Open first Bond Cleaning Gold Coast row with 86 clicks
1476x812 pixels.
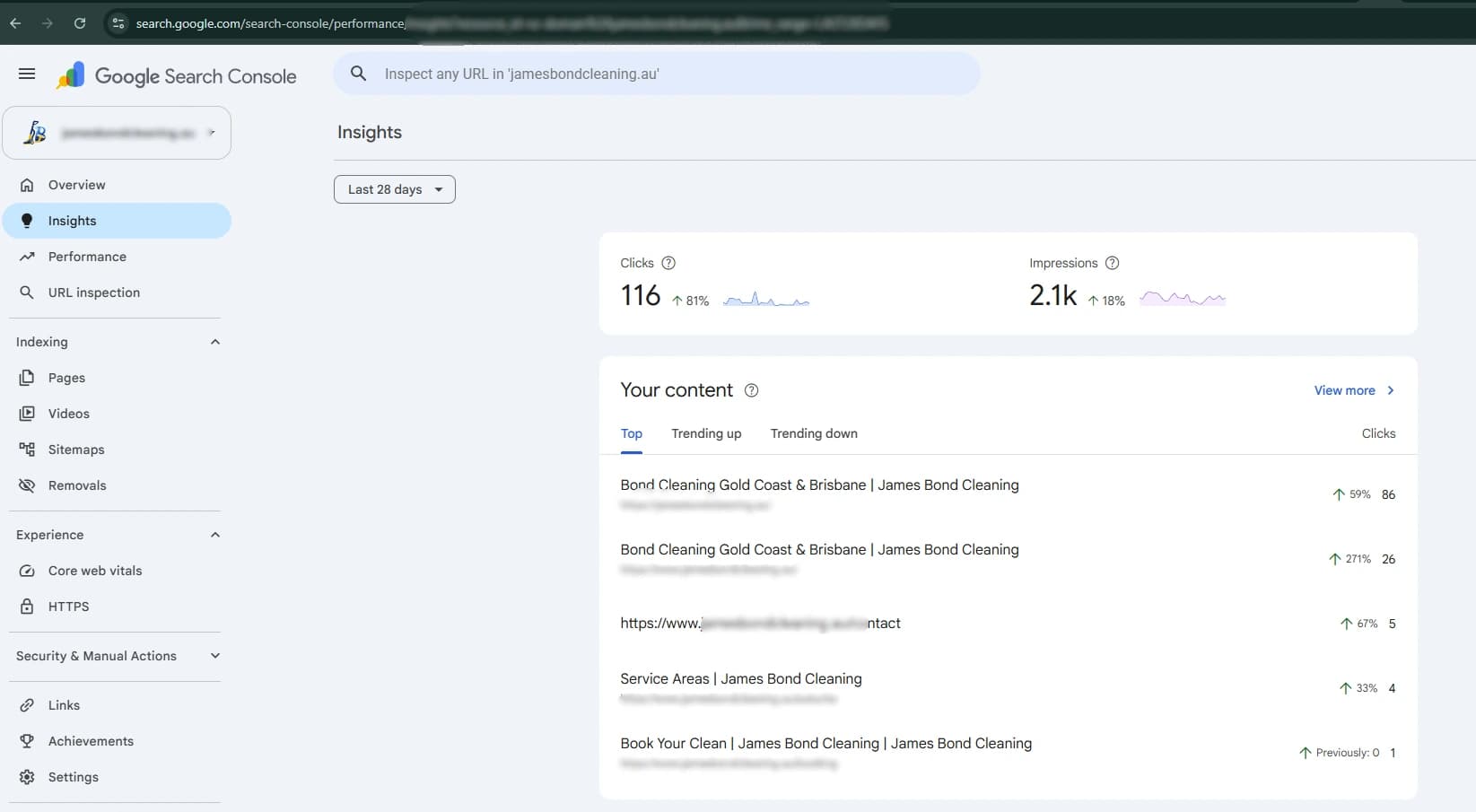[1008, 494]
